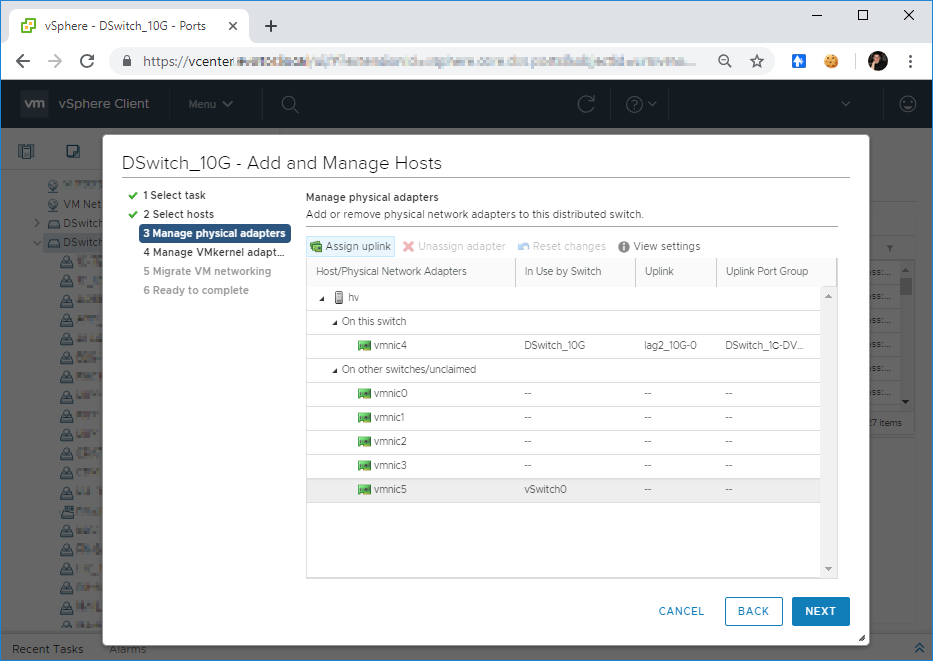The image size is (933, 661).
Task: Click the feedback smiley icon
Action: (x=907, y=104)
